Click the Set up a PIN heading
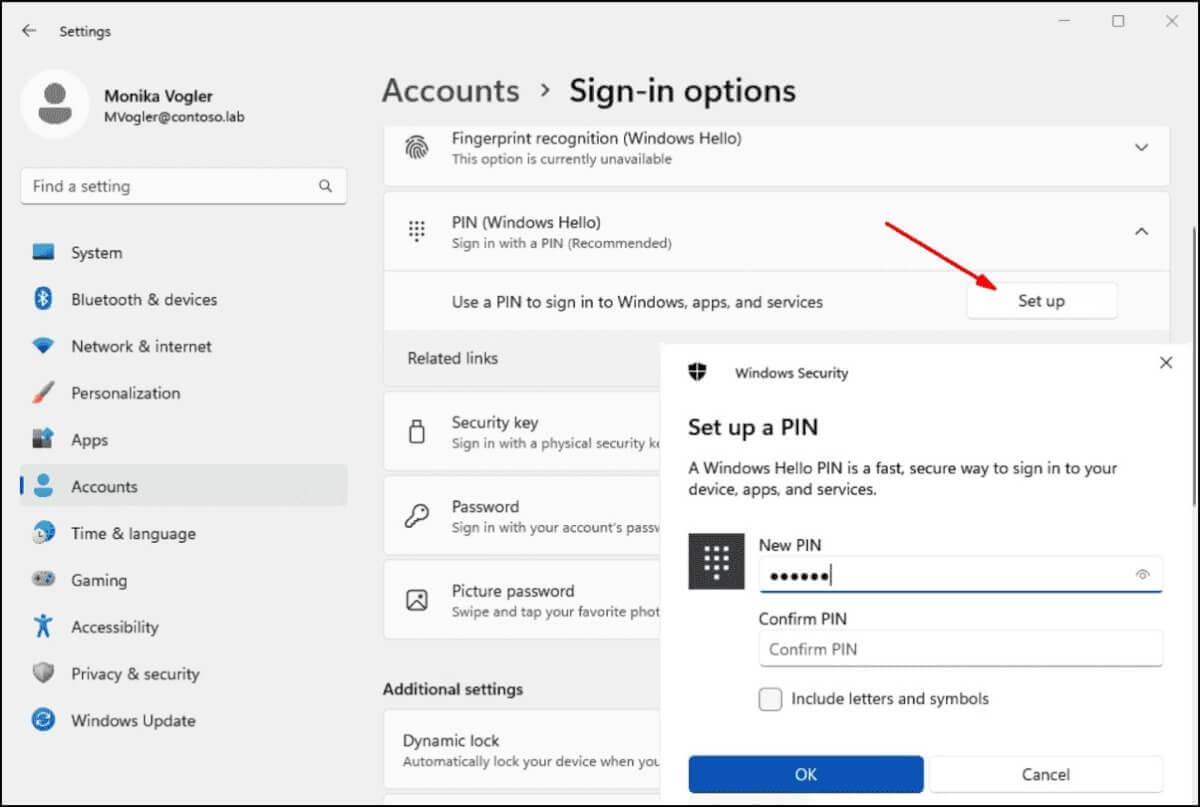1200x807 pixels. point(753,428)
